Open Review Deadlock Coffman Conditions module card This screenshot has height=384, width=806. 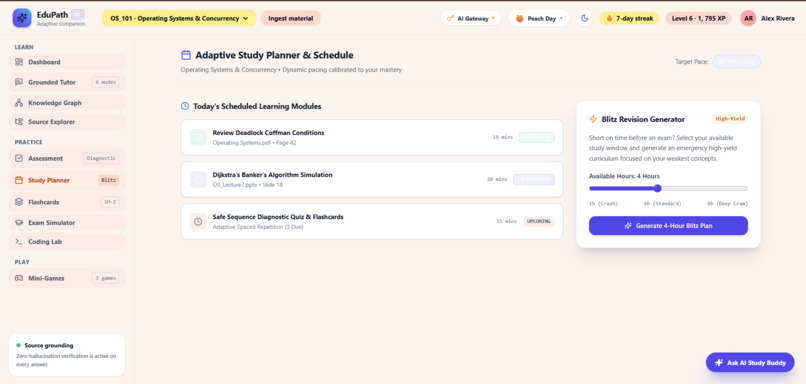click(x=372, y=137)
